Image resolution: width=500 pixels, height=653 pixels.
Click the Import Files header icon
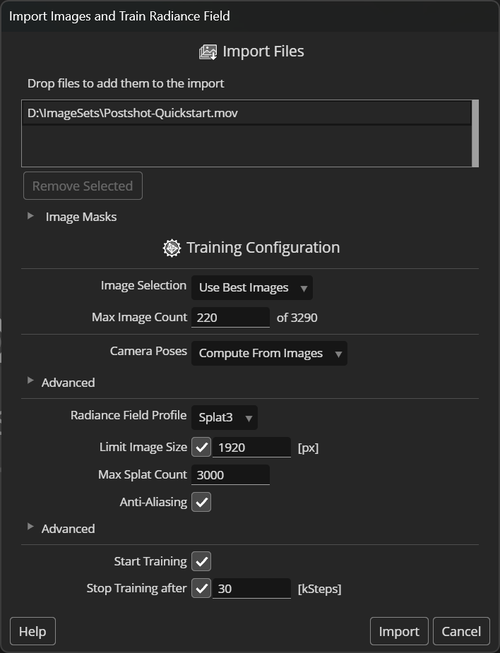coord(208,52)
